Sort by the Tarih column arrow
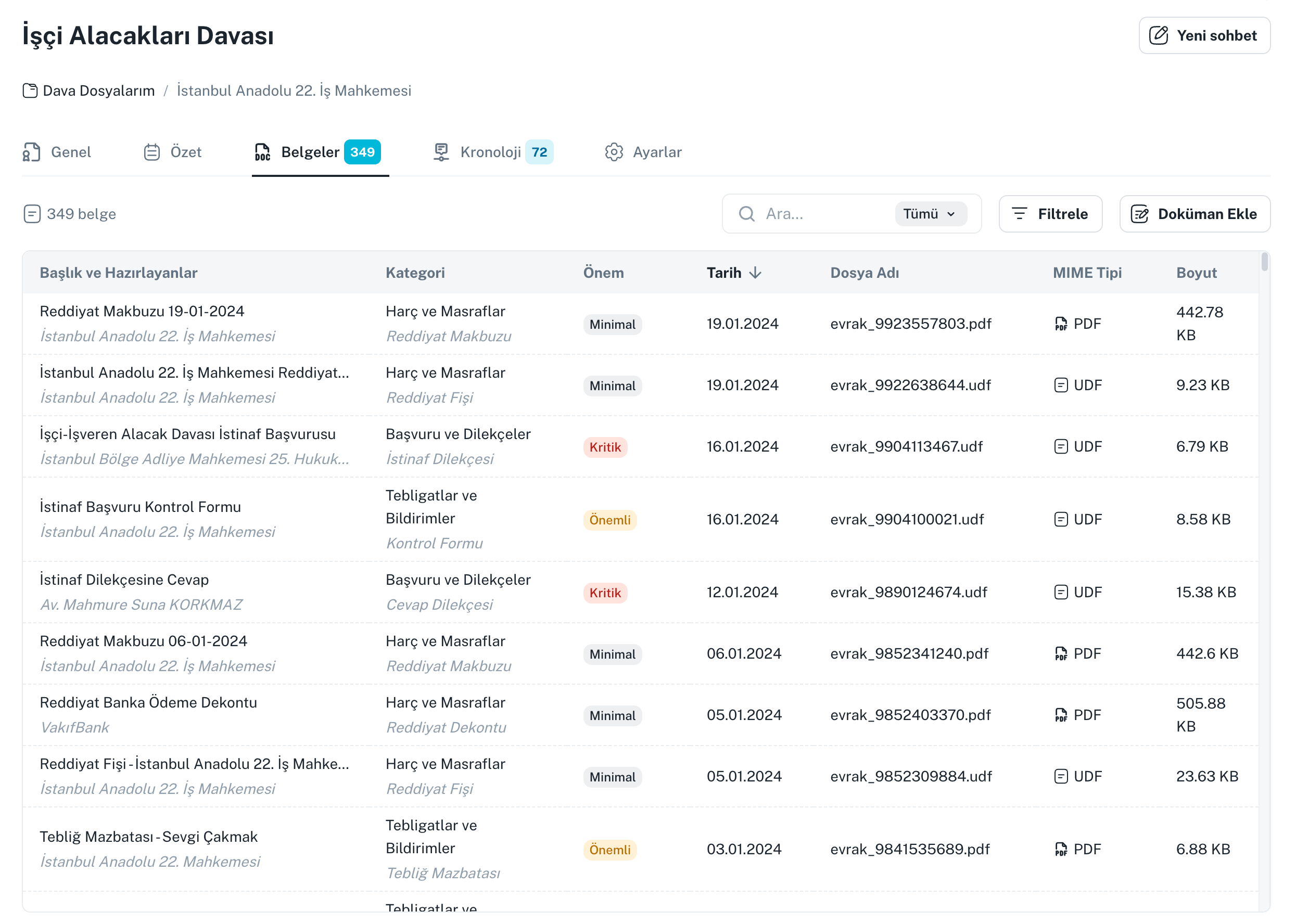This screenshot has height=924, width=1296. 755,273
